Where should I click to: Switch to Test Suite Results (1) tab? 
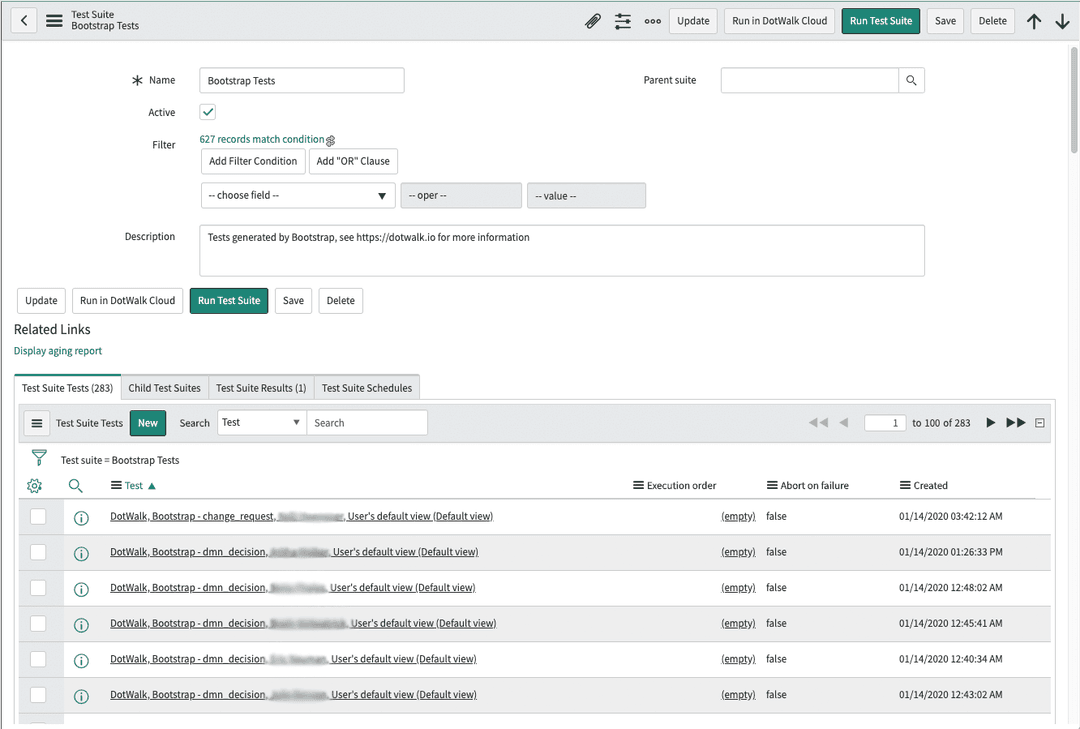point(261,388)
